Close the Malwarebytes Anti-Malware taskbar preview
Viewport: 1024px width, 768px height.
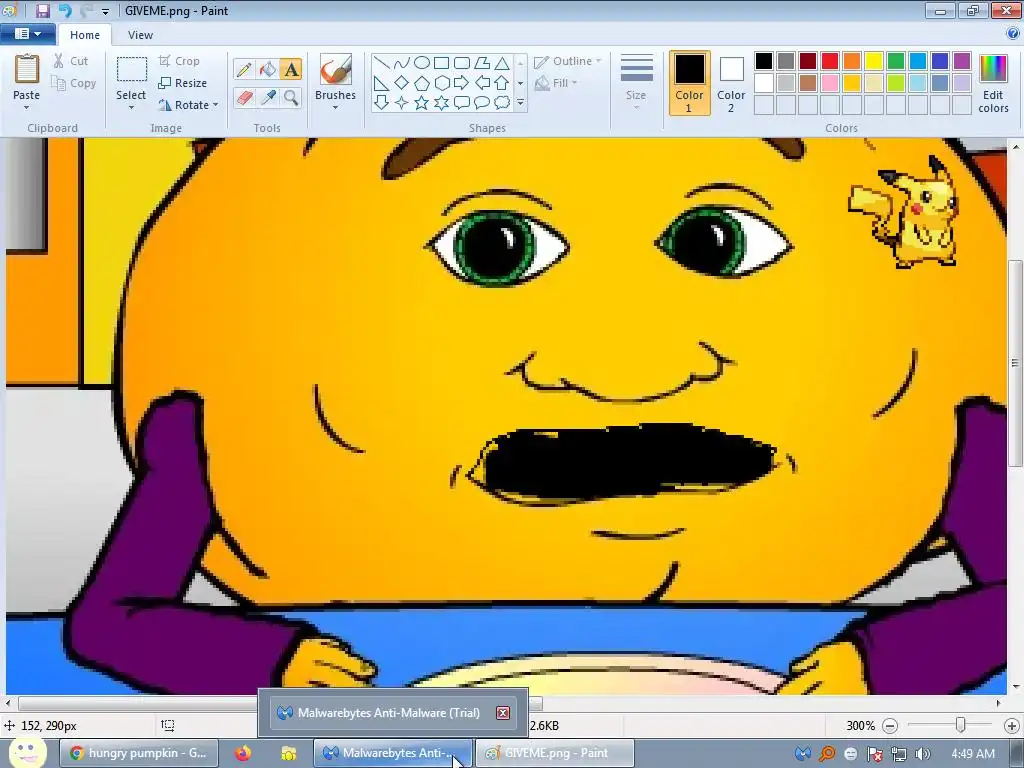pos(503,712)
